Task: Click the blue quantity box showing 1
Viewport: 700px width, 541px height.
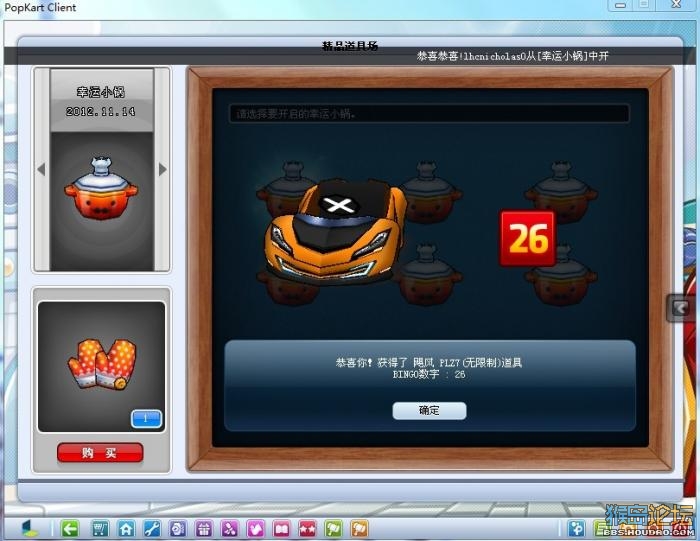Action: [146, 419]
